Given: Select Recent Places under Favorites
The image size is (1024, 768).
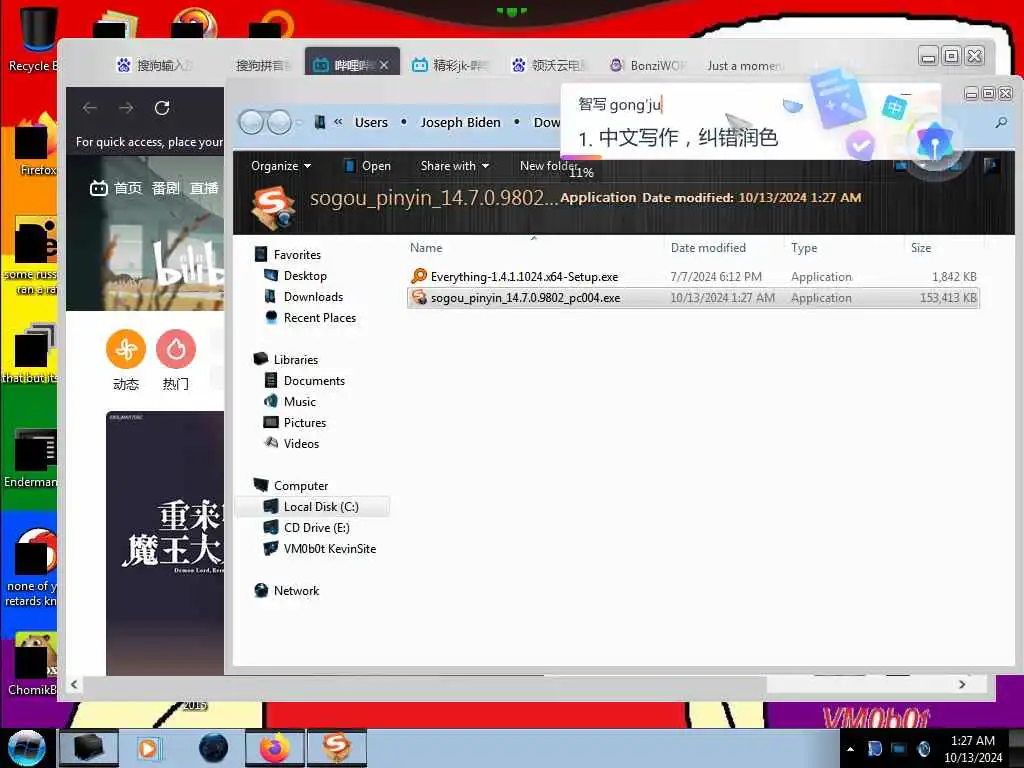Looking at the screenshot, I should pyautogui.click(x=310, y=317).
